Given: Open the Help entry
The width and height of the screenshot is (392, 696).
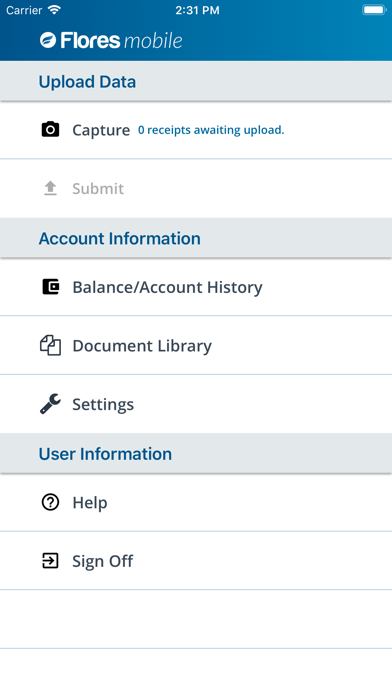Looking at the screenshot, I should (x=196, y=502).
